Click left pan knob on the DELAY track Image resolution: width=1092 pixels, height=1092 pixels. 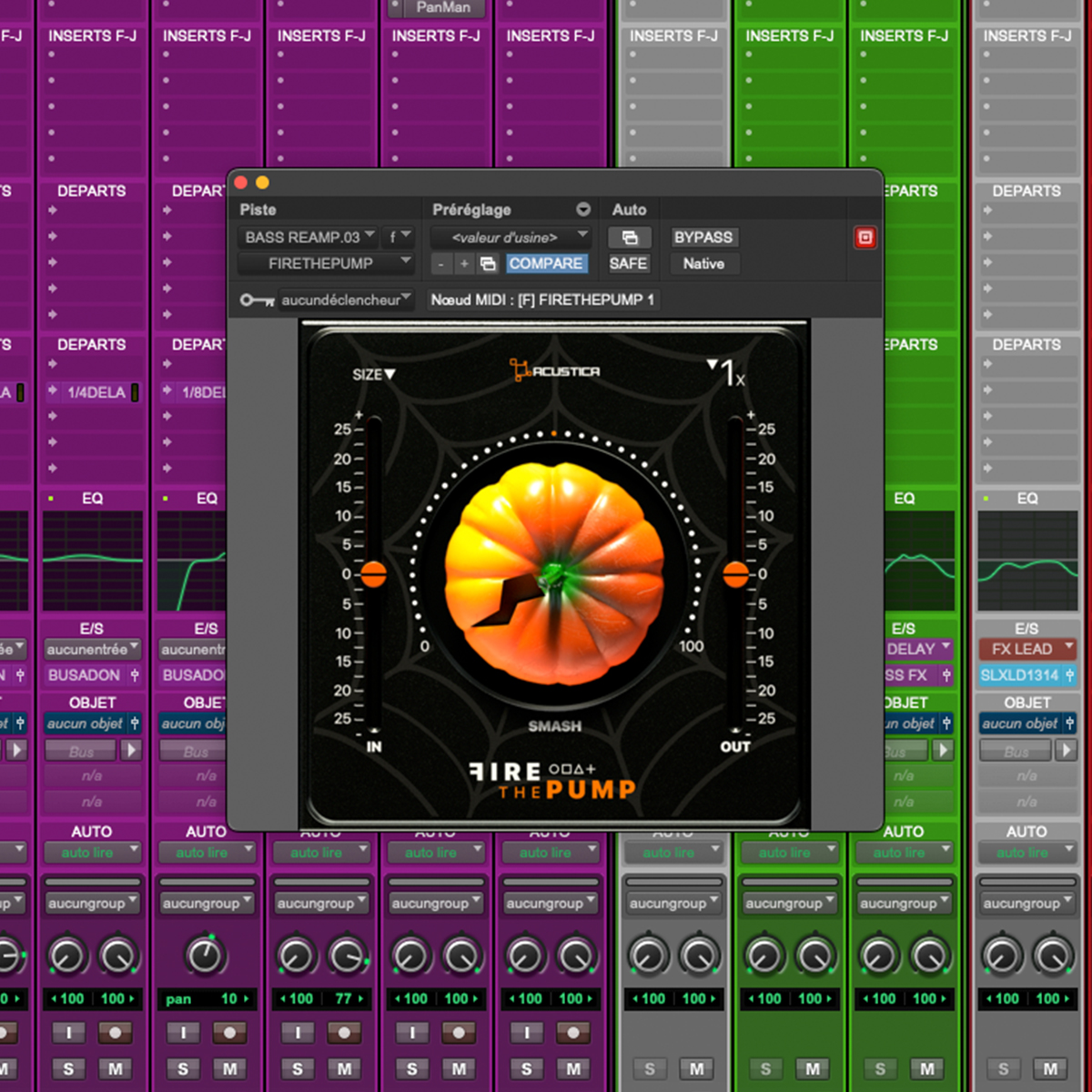point(878,955)
